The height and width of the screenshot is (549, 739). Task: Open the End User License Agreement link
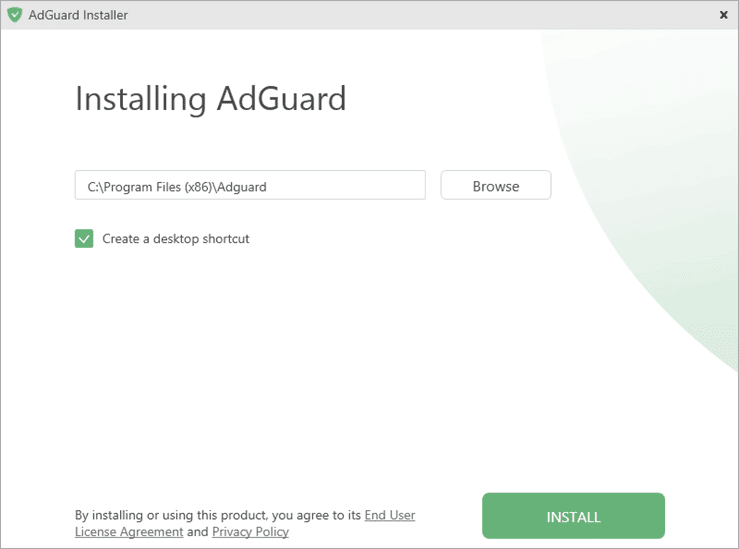point(245,523)
